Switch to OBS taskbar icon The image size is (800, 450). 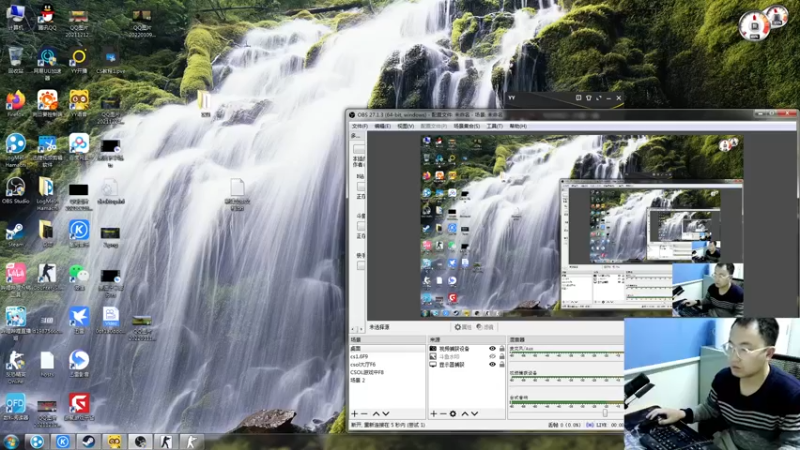point(140,441)
